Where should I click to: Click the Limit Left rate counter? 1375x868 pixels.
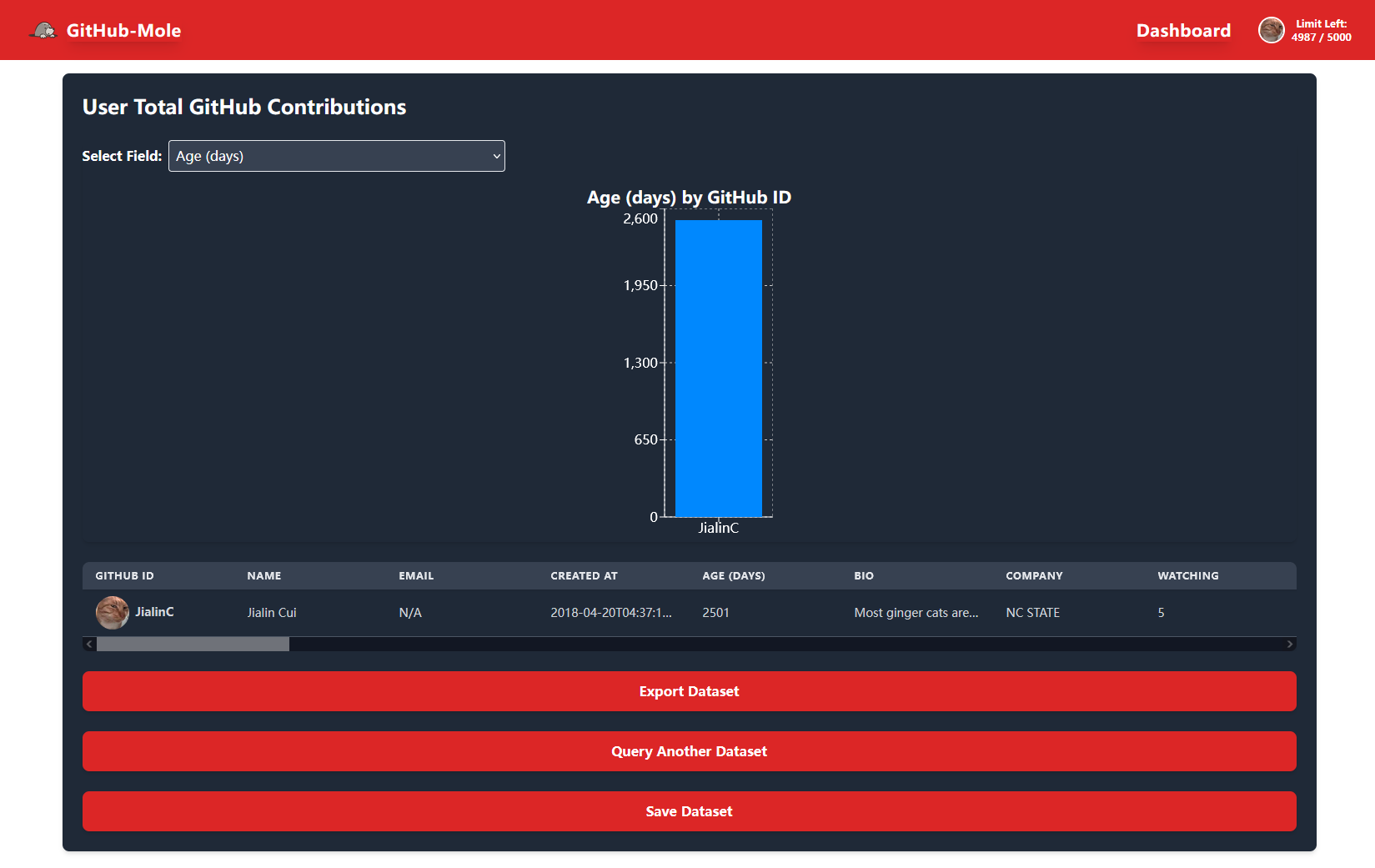pyautogui.click(x=1321, y=31)
